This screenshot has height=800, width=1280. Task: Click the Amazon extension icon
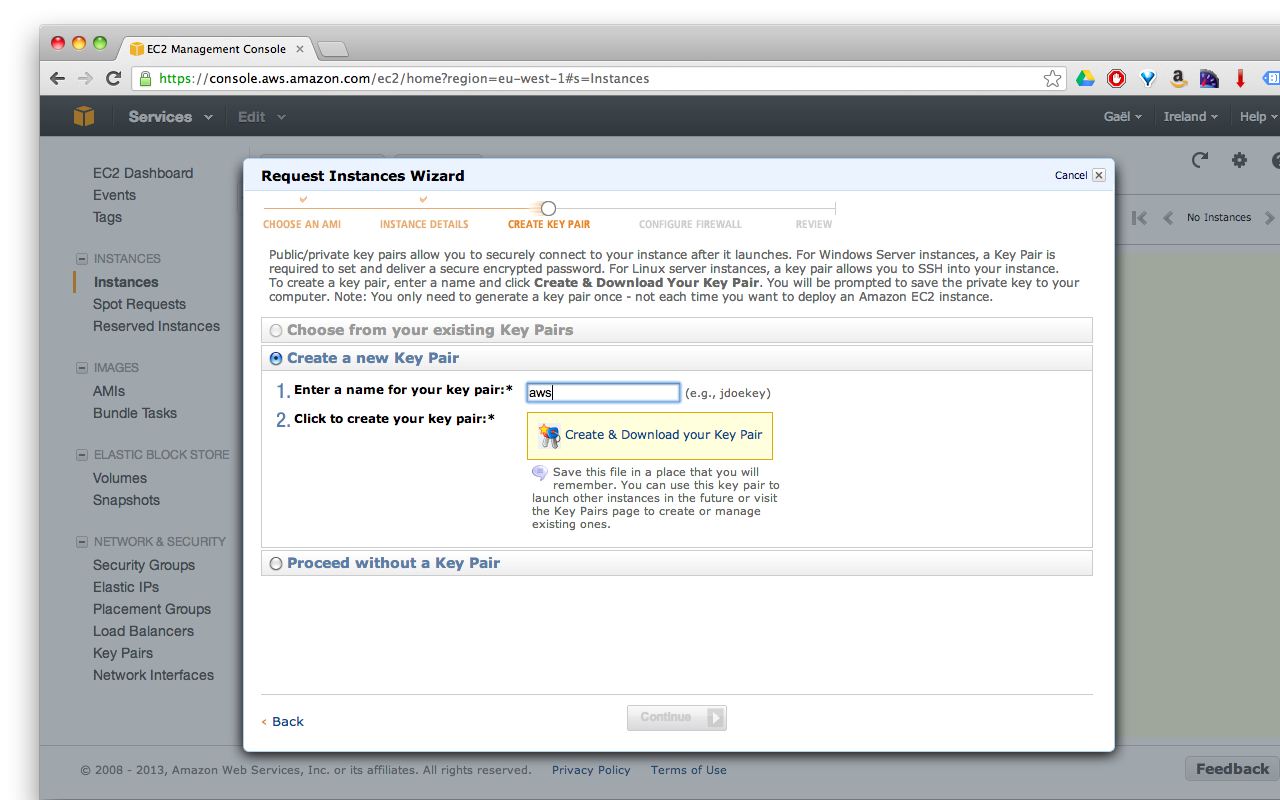tap(1178, 77)
